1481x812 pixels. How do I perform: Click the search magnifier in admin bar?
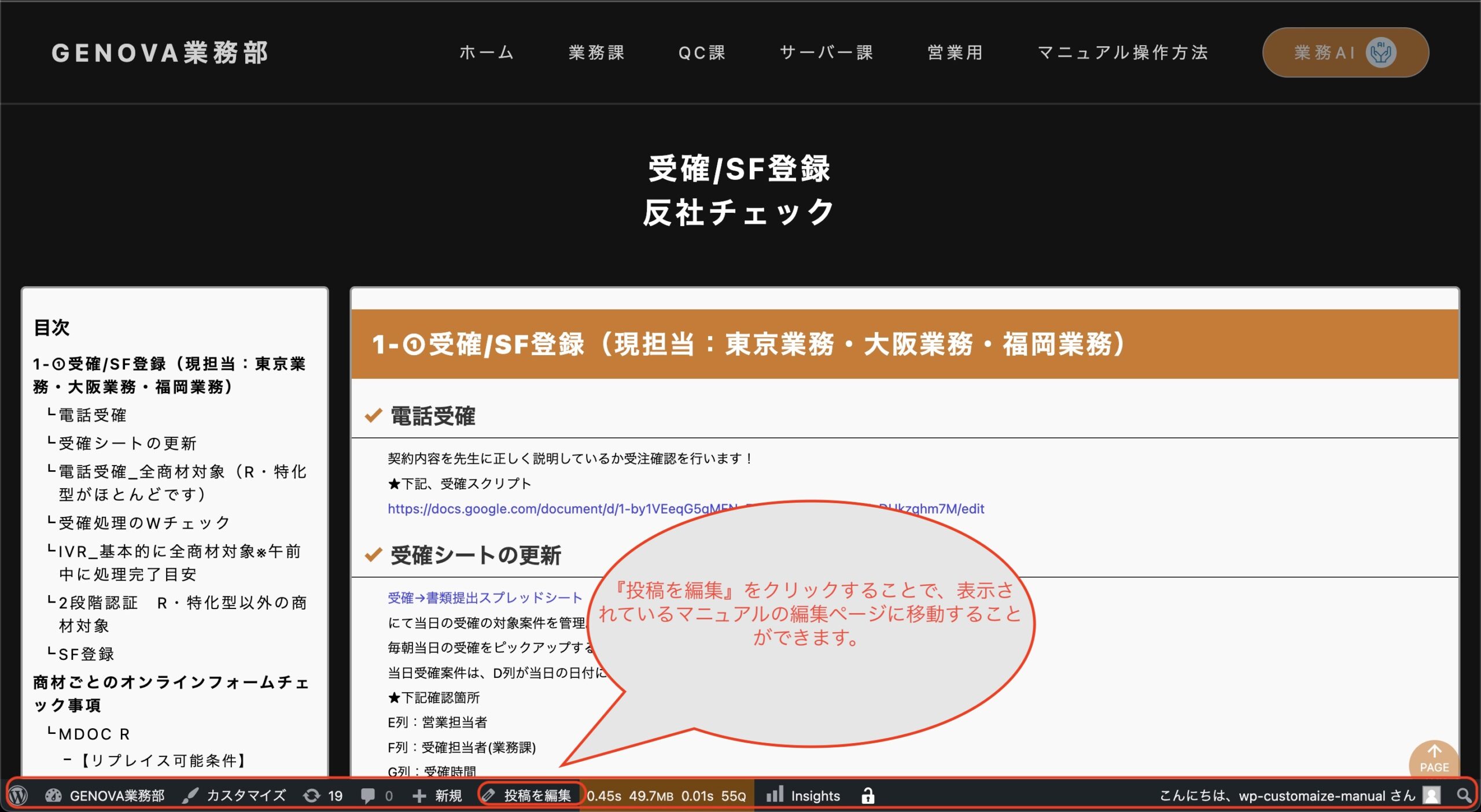(x=1464, y=796)
